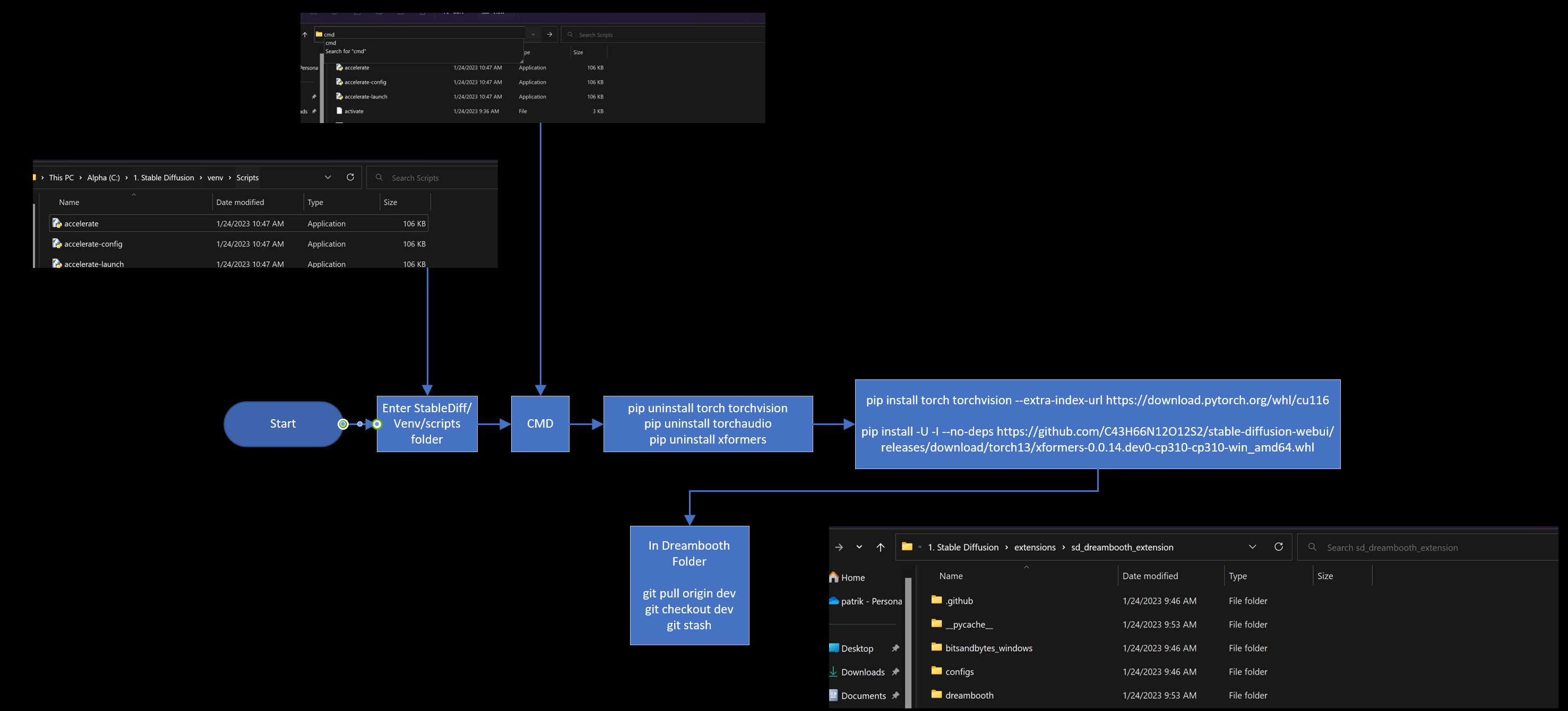
Task: Open the .github folder icon
Action: [x=936, y=600]
